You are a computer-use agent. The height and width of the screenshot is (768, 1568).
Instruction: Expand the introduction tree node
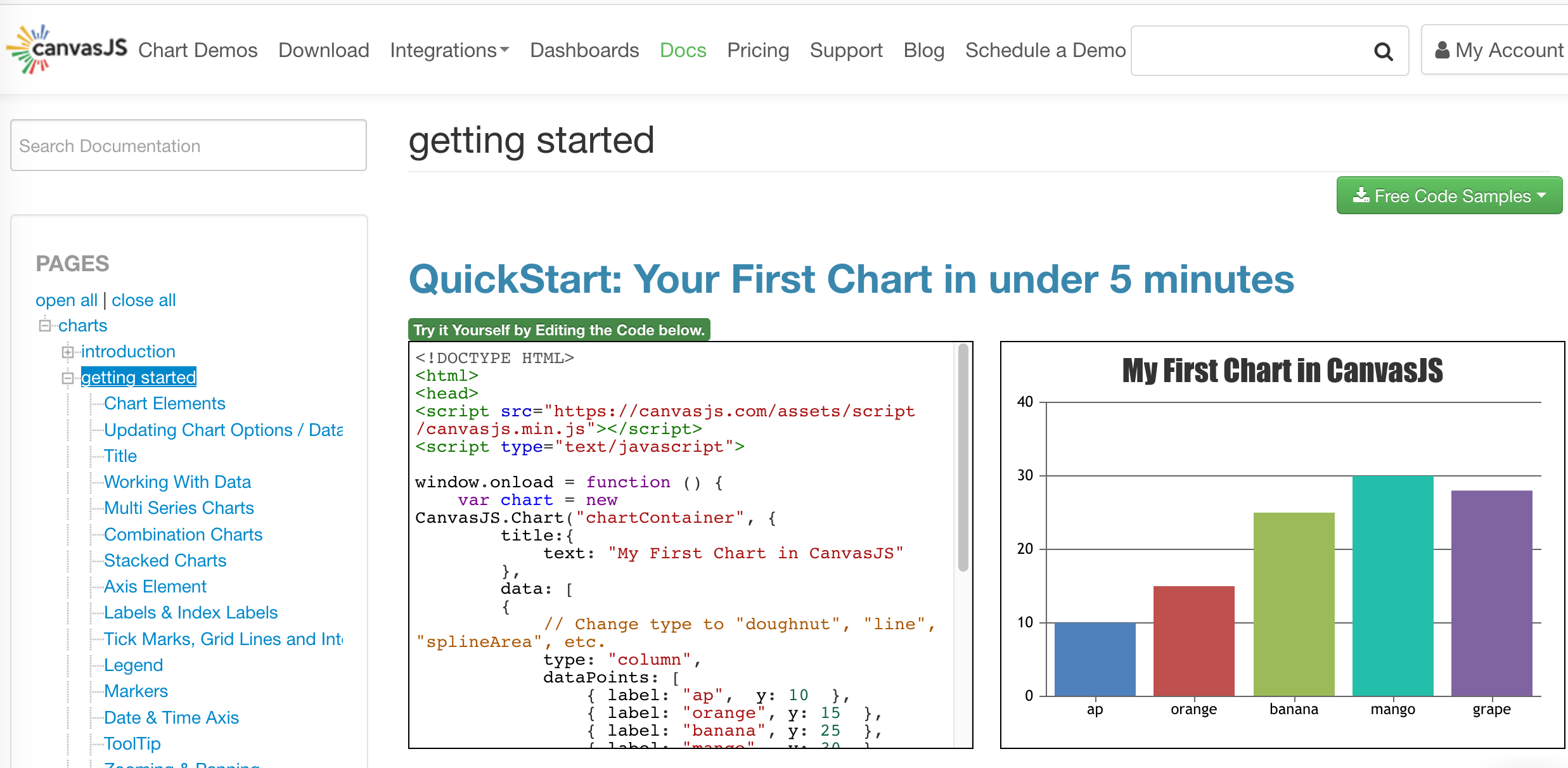[68, 352]
